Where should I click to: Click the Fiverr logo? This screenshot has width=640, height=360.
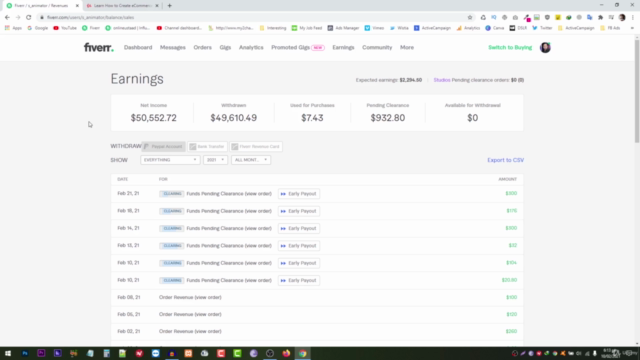(x=98, y=47)
